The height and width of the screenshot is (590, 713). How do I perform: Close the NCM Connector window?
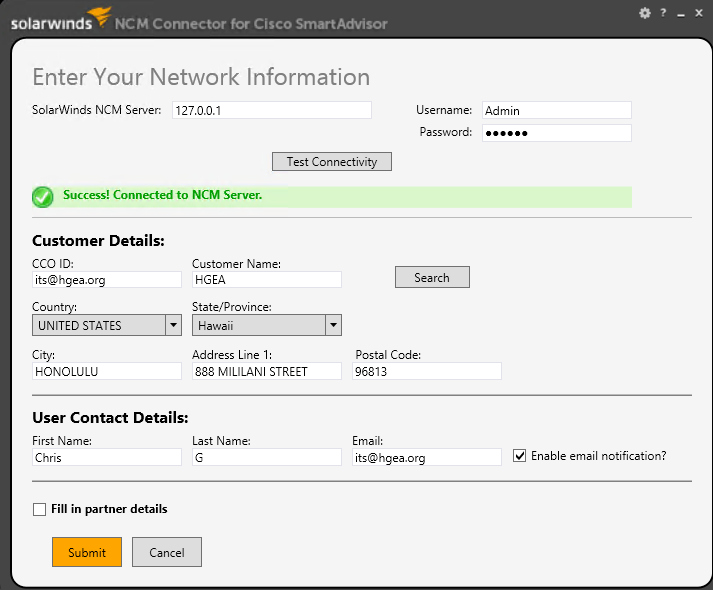click(699, 13)
